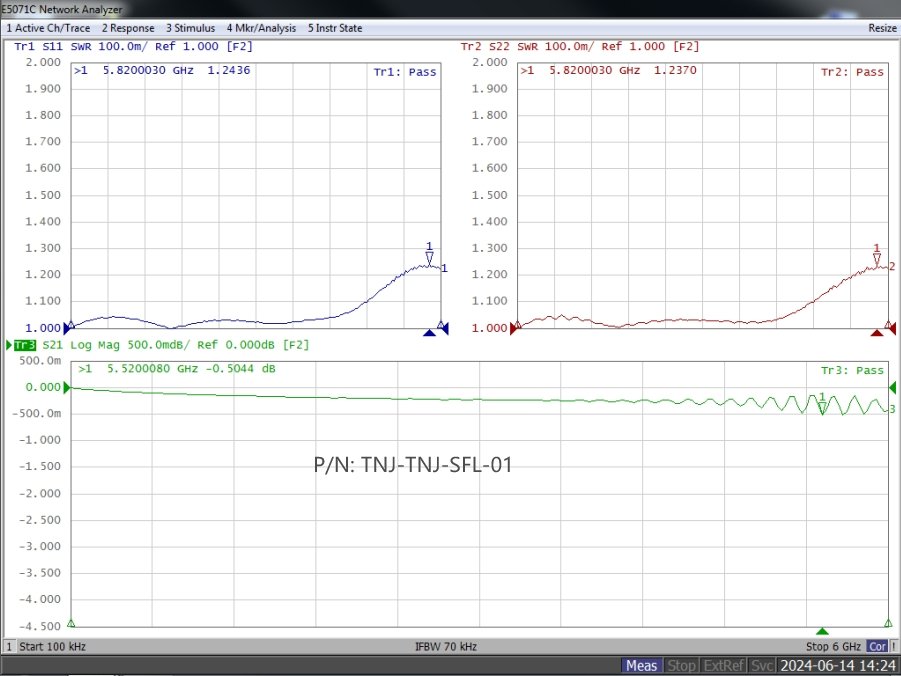Viewport: 901px width, 676px height.
Task: Select Tr1 S11 SWR trace title
Action: point(133,47)
